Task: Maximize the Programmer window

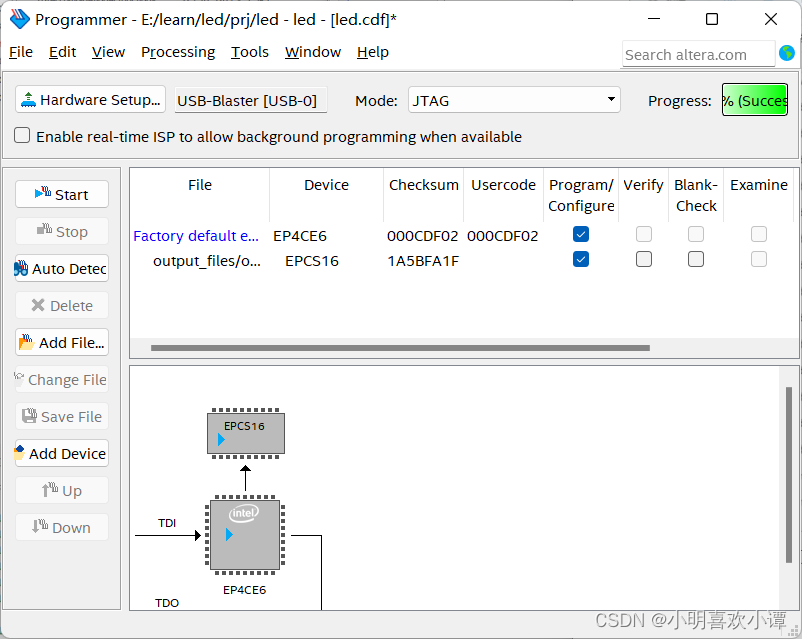Action: (711, 19)
